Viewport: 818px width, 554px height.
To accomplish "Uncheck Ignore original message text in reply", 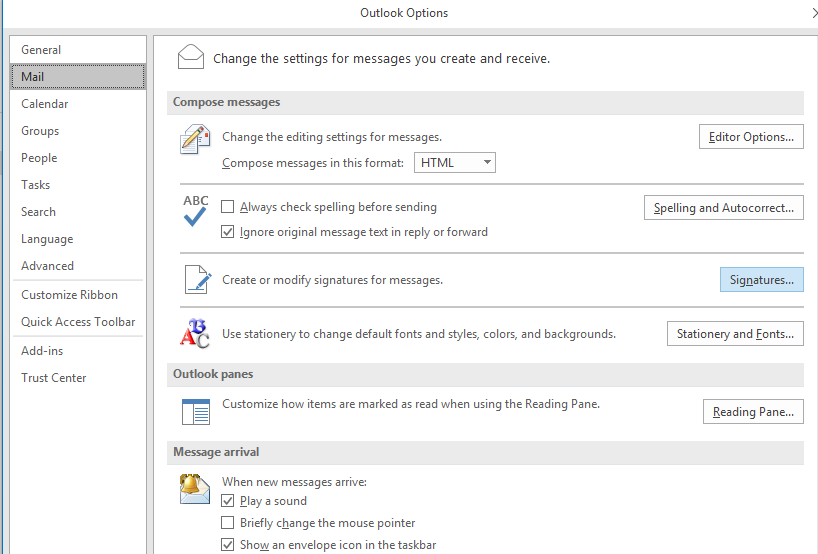I will coord(227,232).
